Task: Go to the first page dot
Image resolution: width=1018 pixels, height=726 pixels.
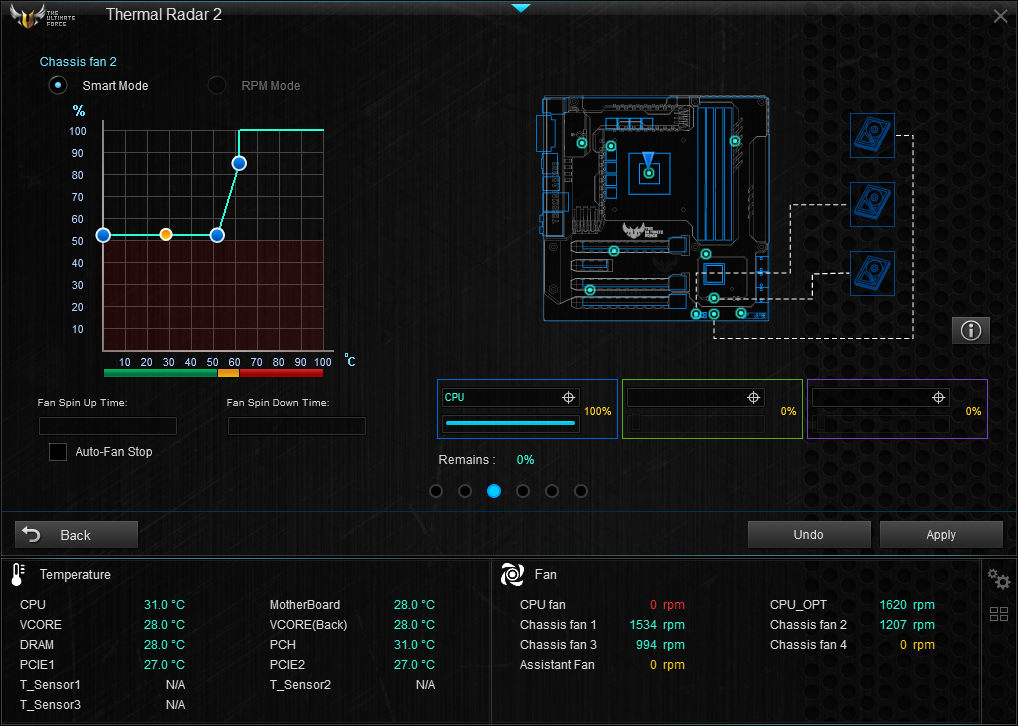Action: pyautogui.click(x=436, y=491)
